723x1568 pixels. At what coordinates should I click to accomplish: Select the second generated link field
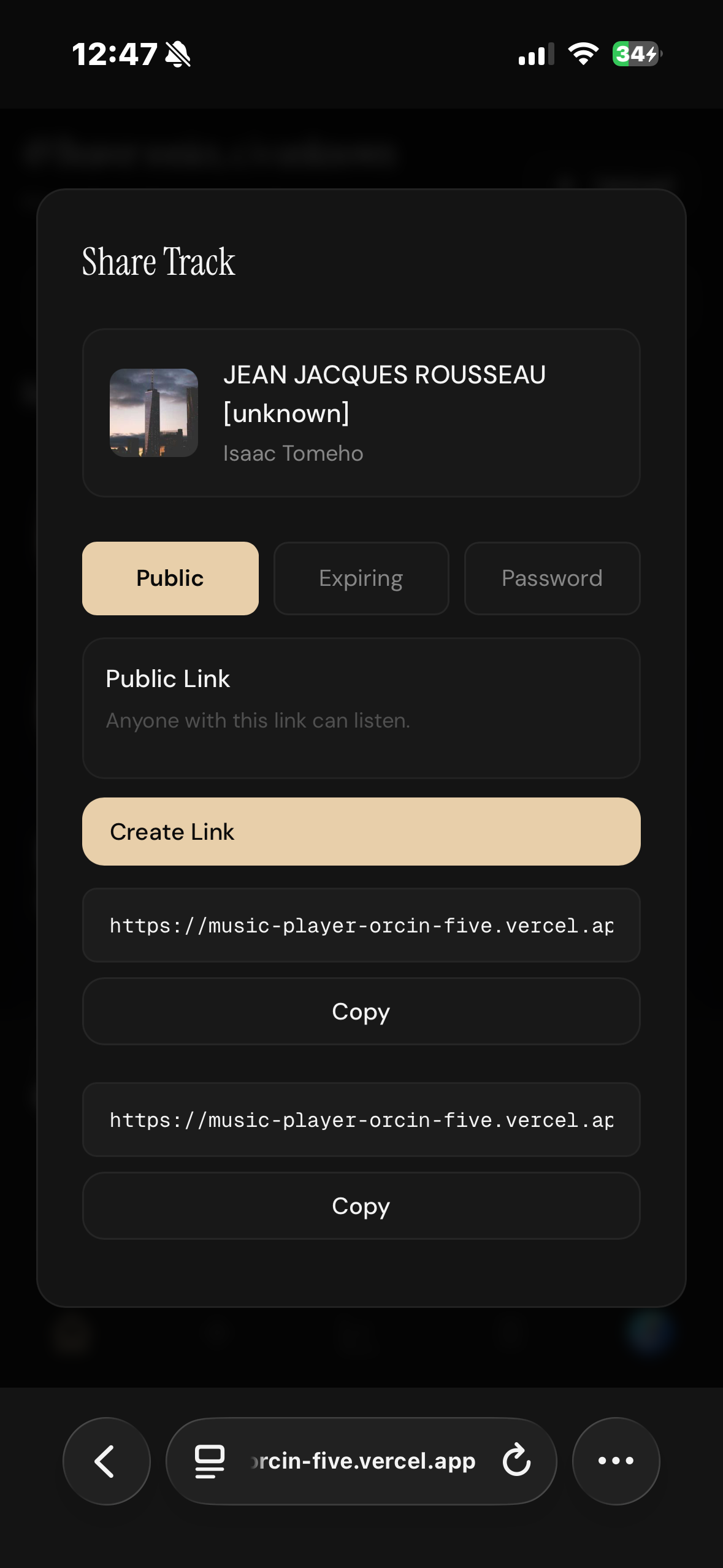pyautogui.click(x=361, y=1120)
